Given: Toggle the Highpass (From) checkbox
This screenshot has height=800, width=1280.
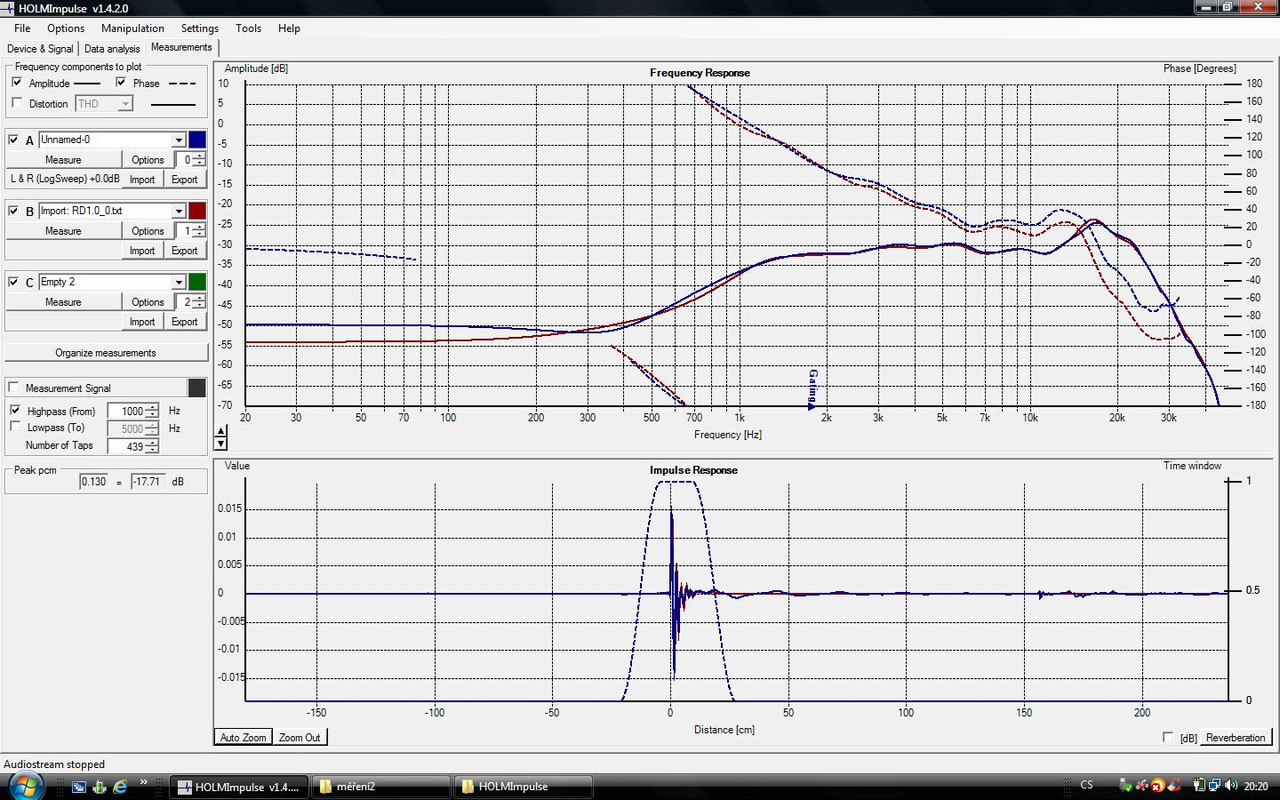Looking at the screenshot, I should (16, 411).
